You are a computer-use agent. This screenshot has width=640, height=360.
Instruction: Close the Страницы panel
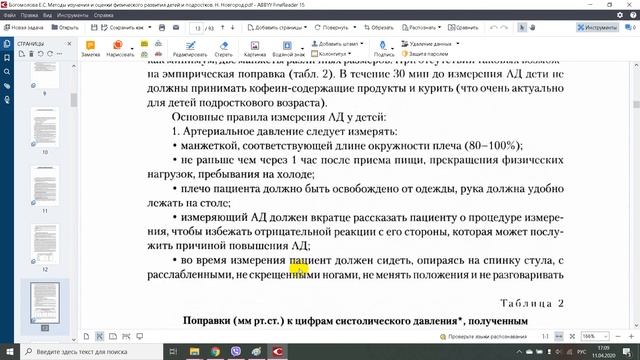pos(69,43)
